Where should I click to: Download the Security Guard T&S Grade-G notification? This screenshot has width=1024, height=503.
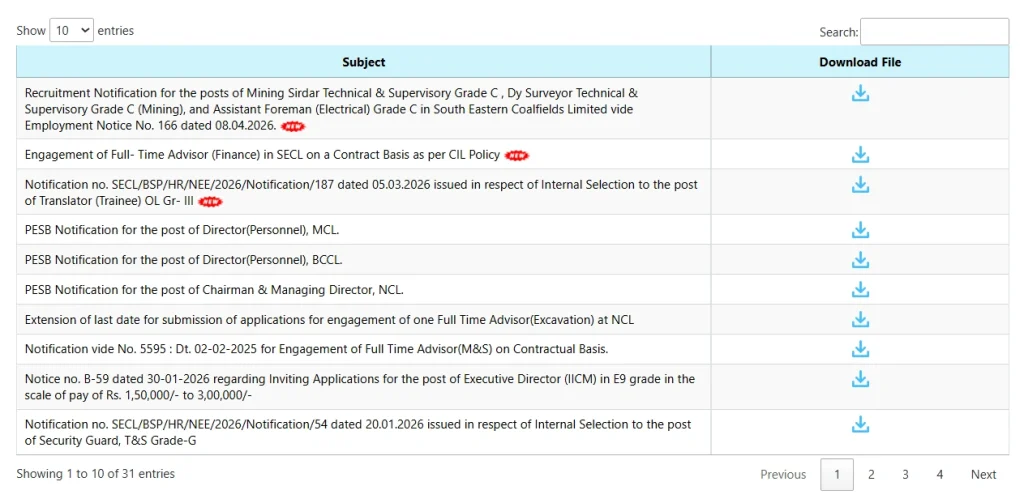[860, 425]
